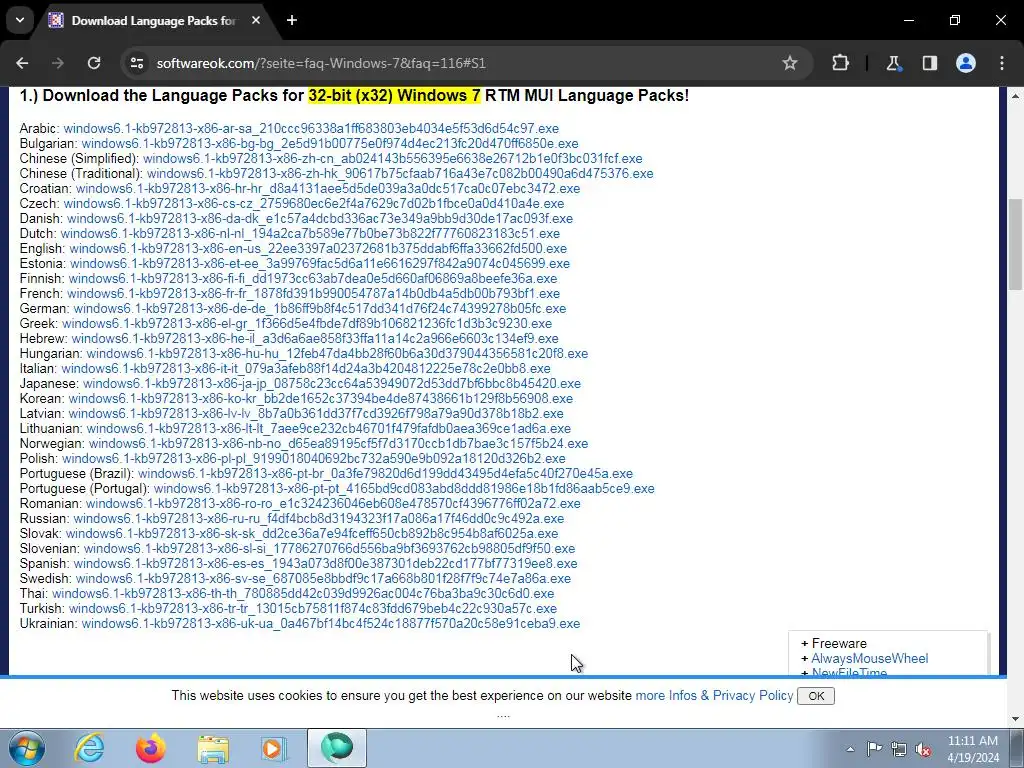Download the Estonia et-ee language pack
This screenshot has width=1024, height=768.
320,264
